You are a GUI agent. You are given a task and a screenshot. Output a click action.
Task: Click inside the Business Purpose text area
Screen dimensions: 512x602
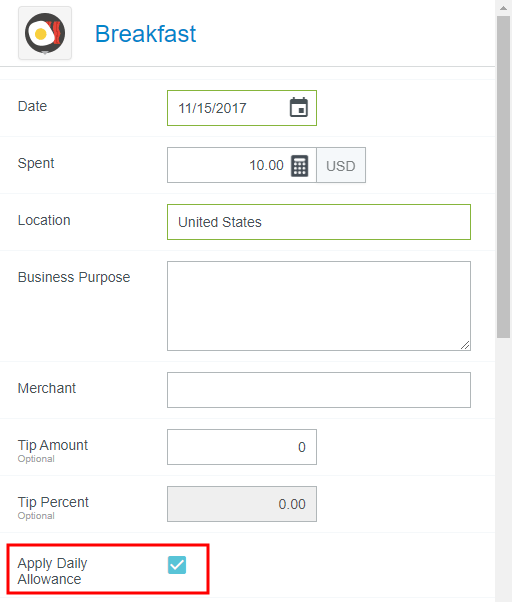pos(319,306)
